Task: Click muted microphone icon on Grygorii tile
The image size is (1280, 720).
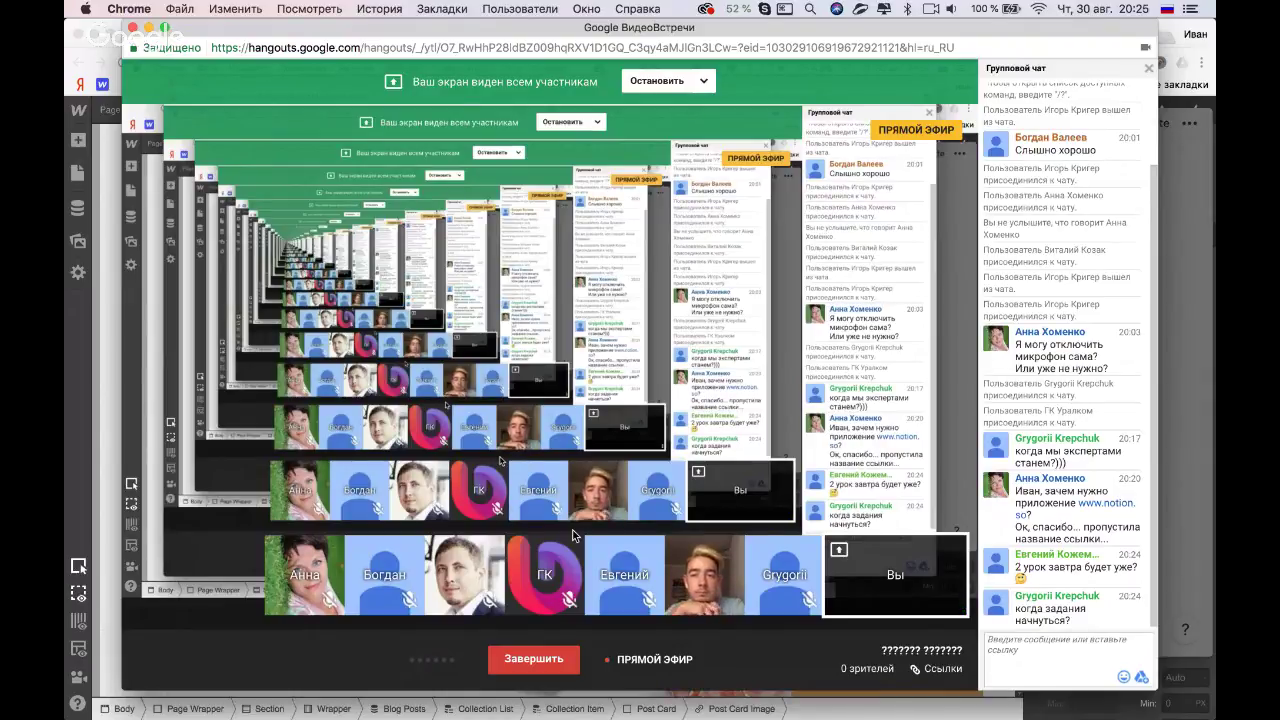Action: click(809, 599)
